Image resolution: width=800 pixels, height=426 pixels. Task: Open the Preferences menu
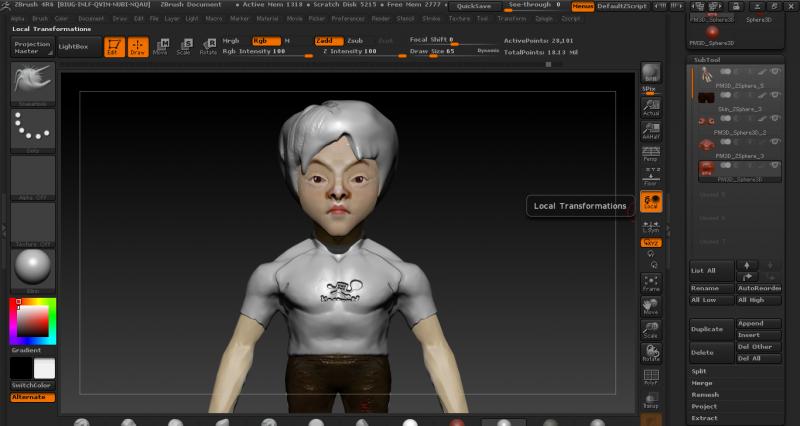coord(348,18)
